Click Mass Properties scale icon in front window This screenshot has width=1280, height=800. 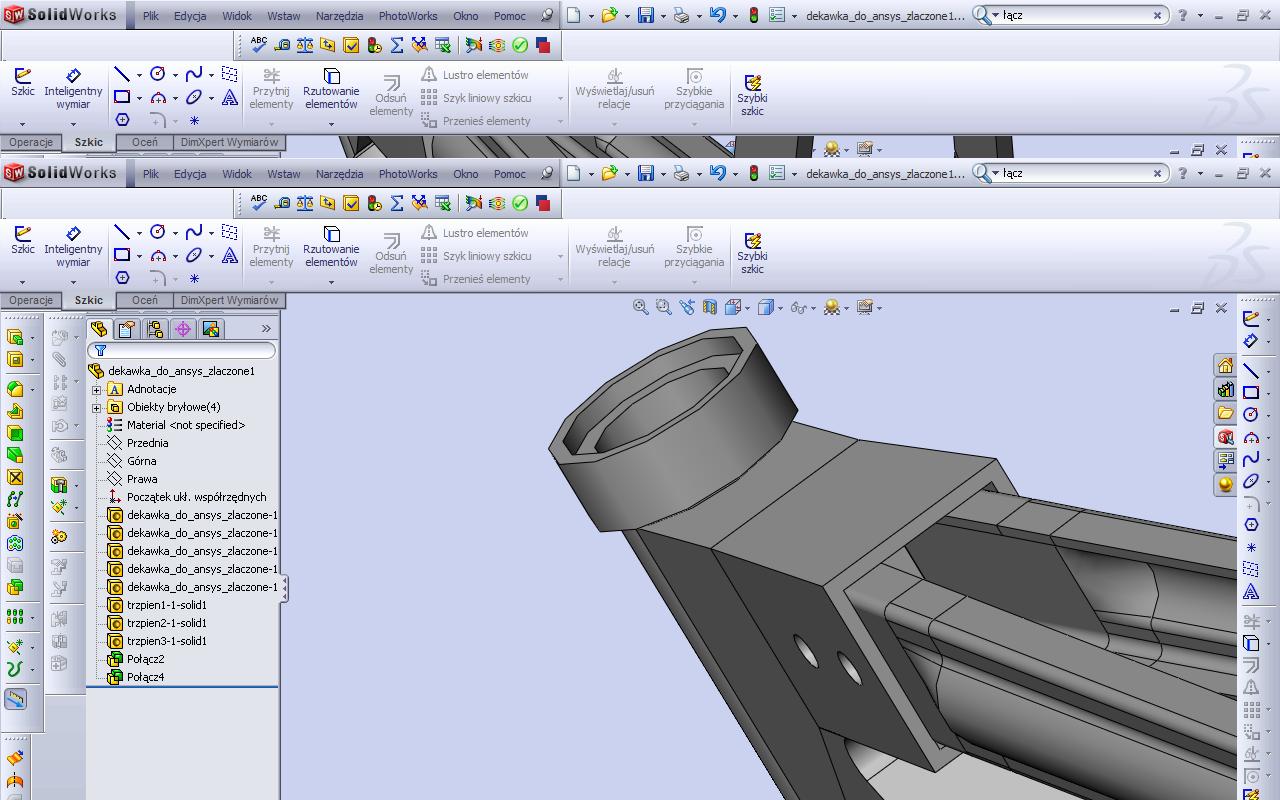(304, 203)
